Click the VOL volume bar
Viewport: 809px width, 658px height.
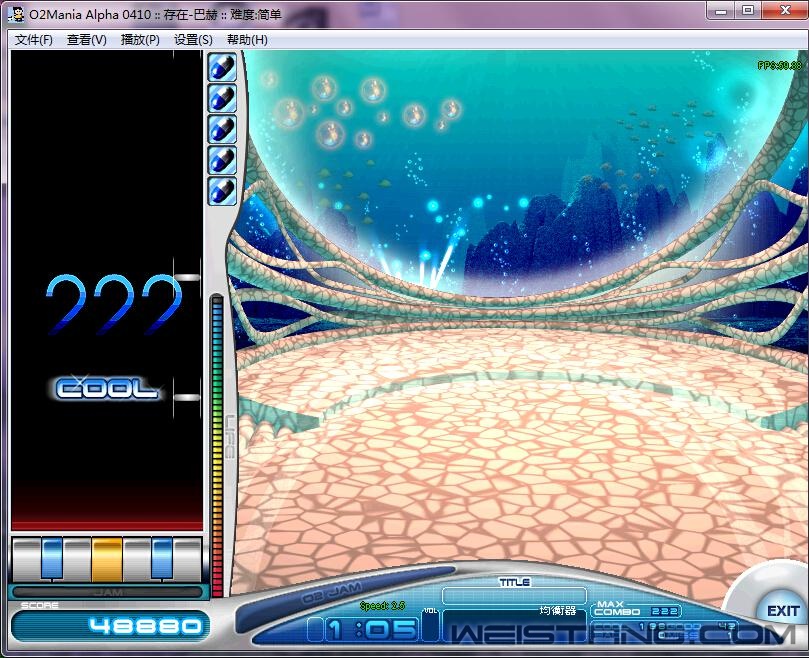point(430,625)
